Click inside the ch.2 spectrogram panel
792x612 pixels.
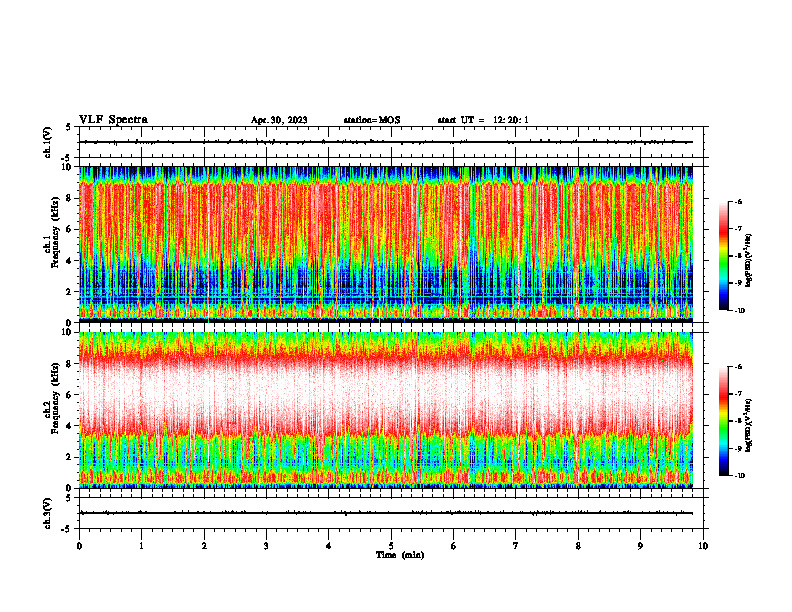point(386,410)
